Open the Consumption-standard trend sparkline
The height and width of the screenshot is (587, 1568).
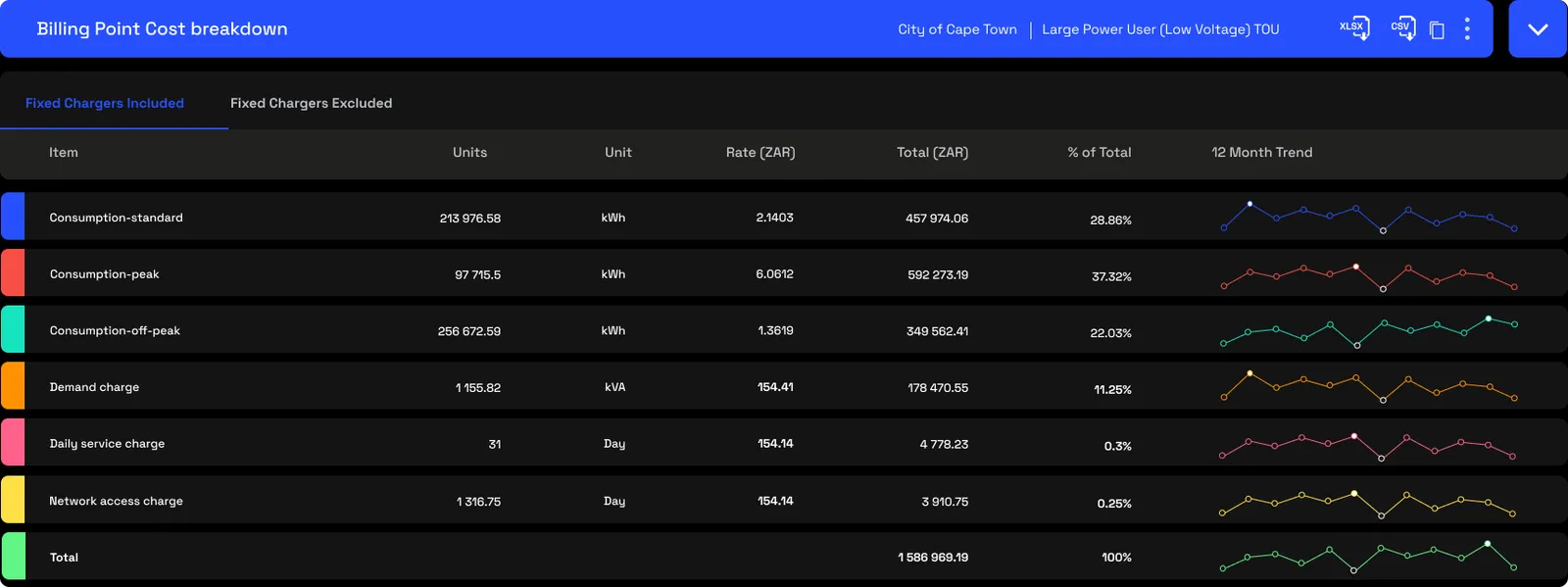(1369, 217)
